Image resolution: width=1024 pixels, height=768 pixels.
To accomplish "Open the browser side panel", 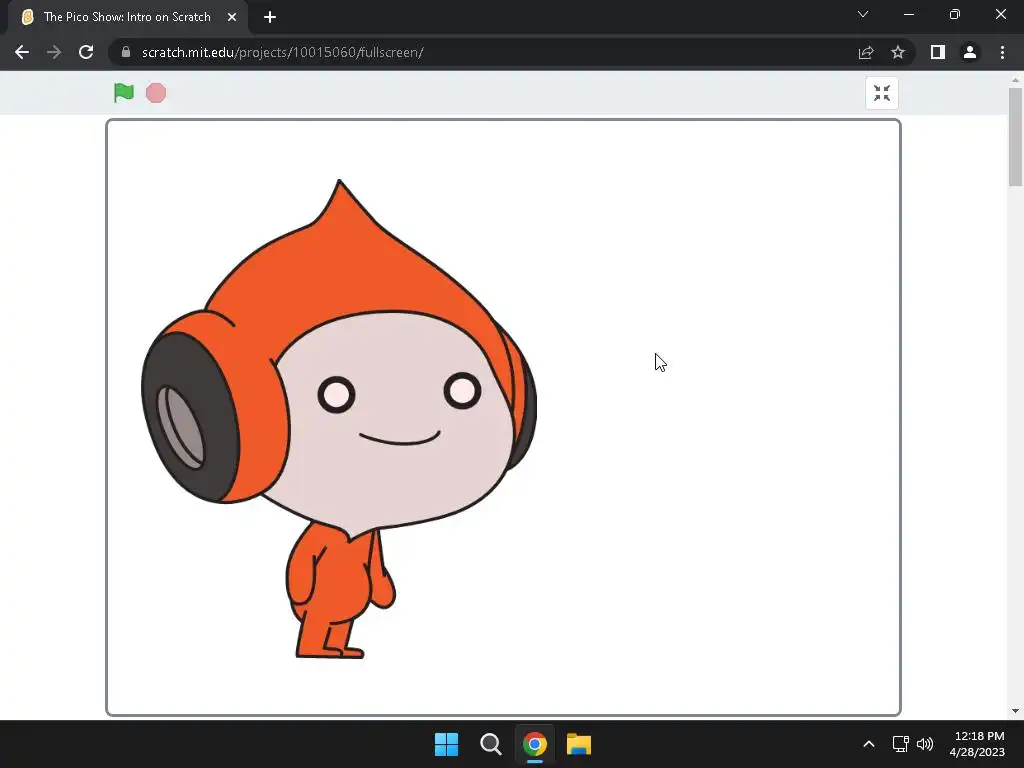I will [x=938, y=52].
